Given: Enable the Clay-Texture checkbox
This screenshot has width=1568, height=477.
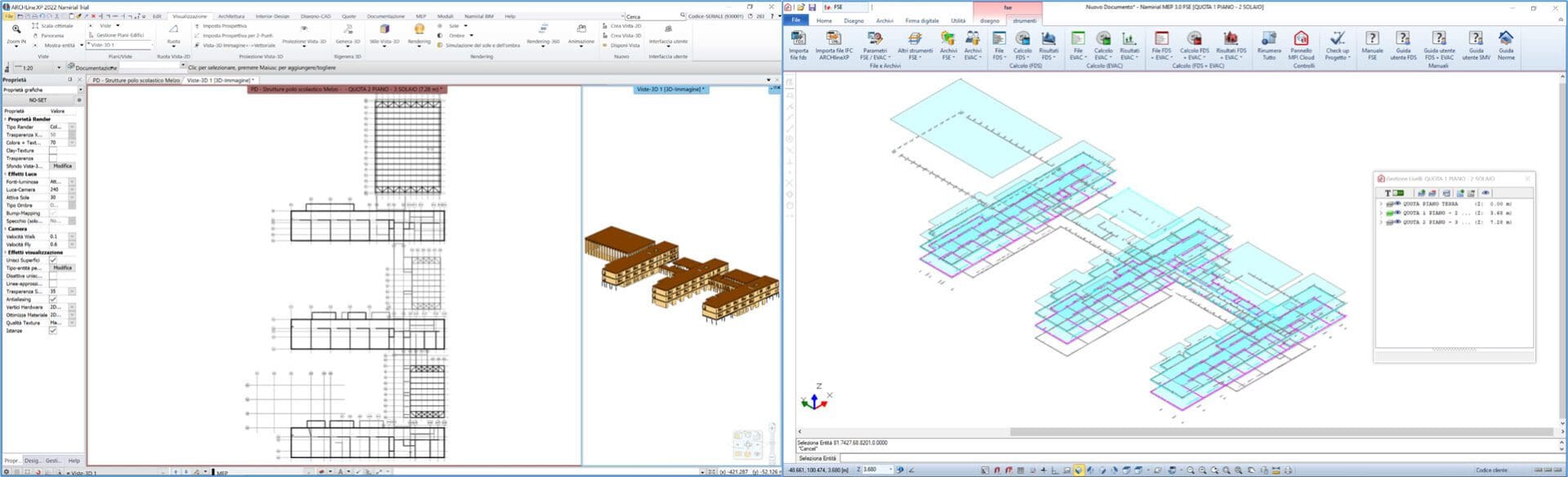Looking at the screenshot, I should (x=53, y=150).
